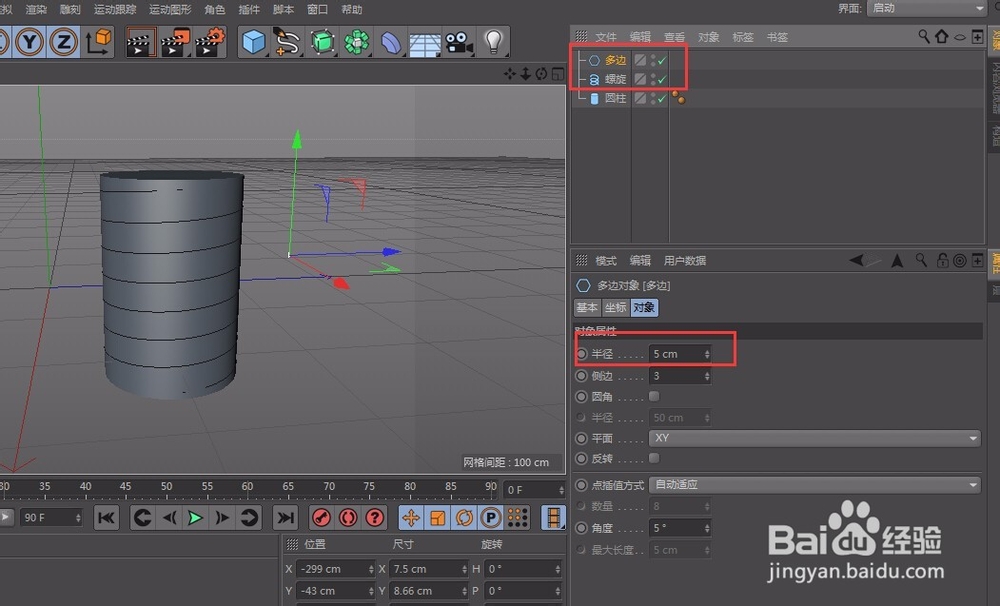The width and height of the screenshot is (1000, 606).
Task: Click the 半径 5 cm input field
Action: (677, 354)
